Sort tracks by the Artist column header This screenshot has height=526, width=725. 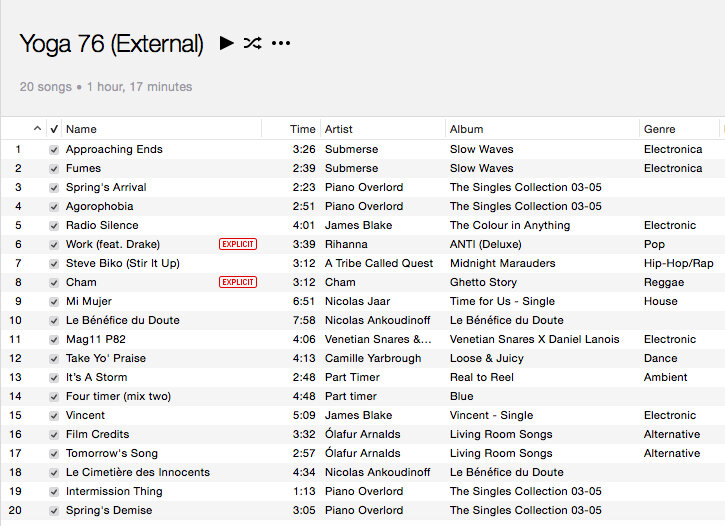338,129
